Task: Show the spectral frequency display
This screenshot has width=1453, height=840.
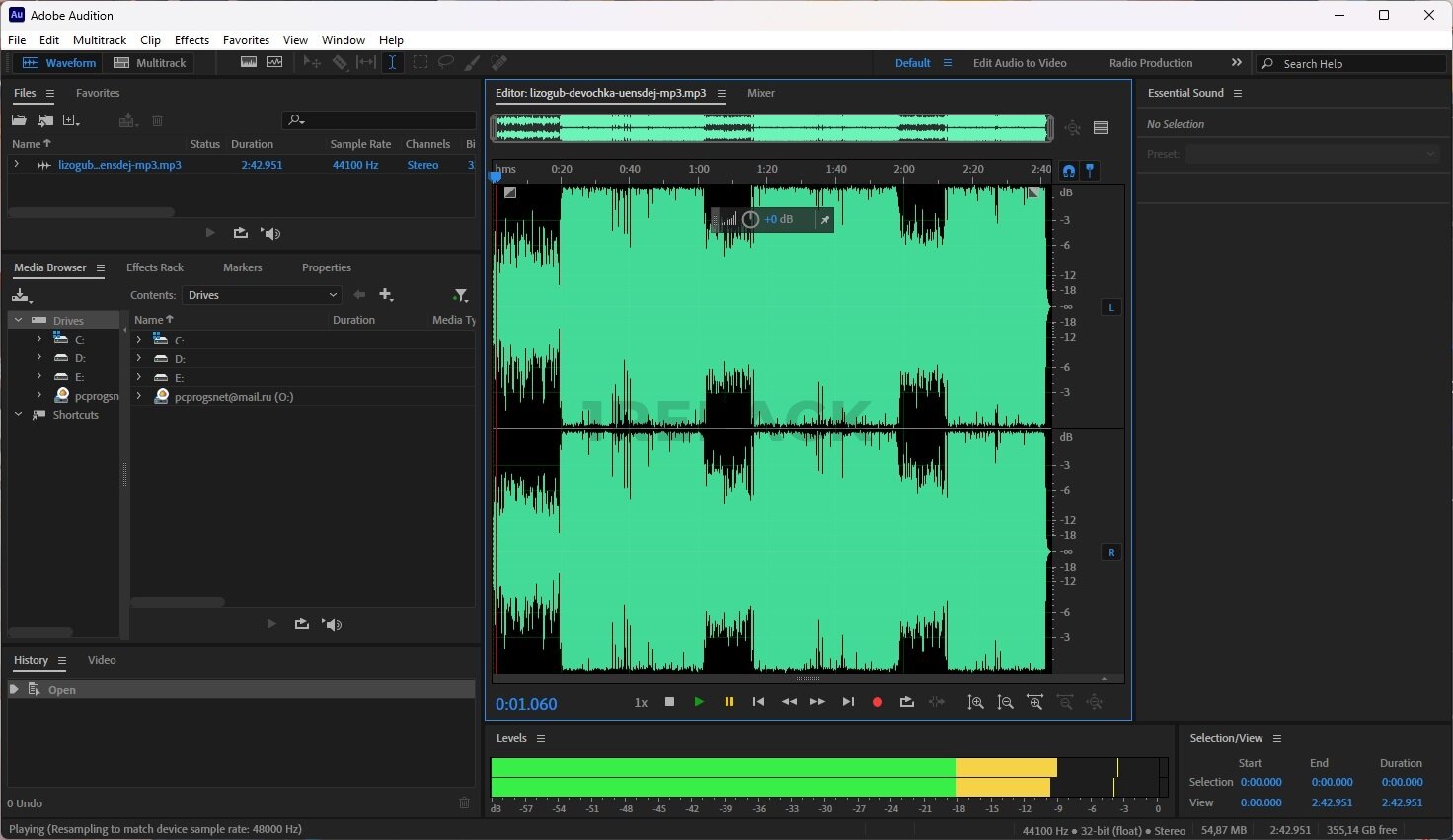Action: click(249, 62)
